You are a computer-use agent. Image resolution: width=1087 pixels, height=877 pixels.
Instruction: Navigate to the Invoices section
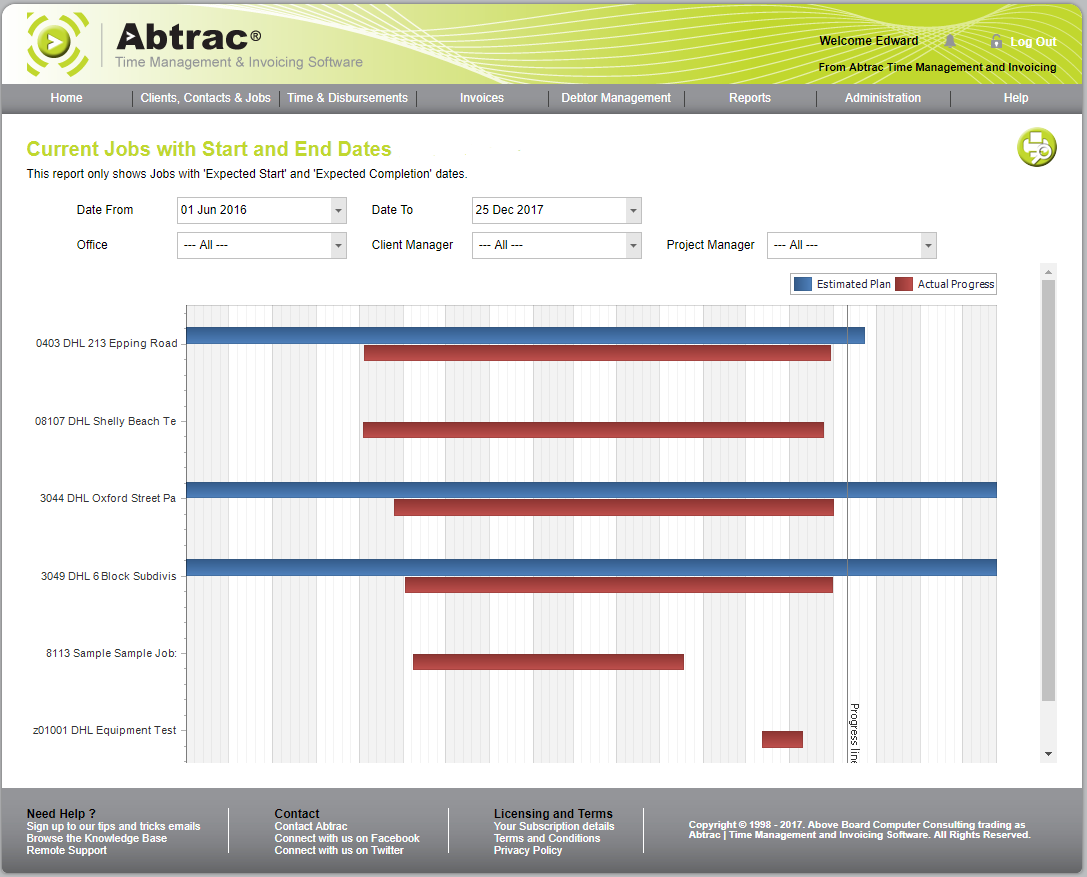482,98
